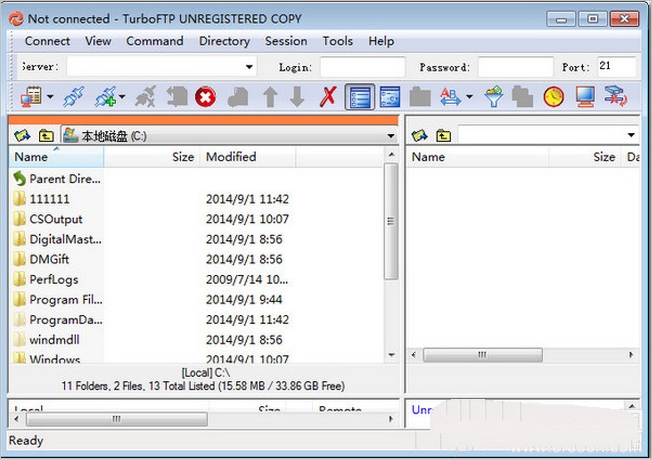This screenshot has width=652, height=459.
Task: Click the local list scroll-up arrow
Action: click(x=391, y=155)
